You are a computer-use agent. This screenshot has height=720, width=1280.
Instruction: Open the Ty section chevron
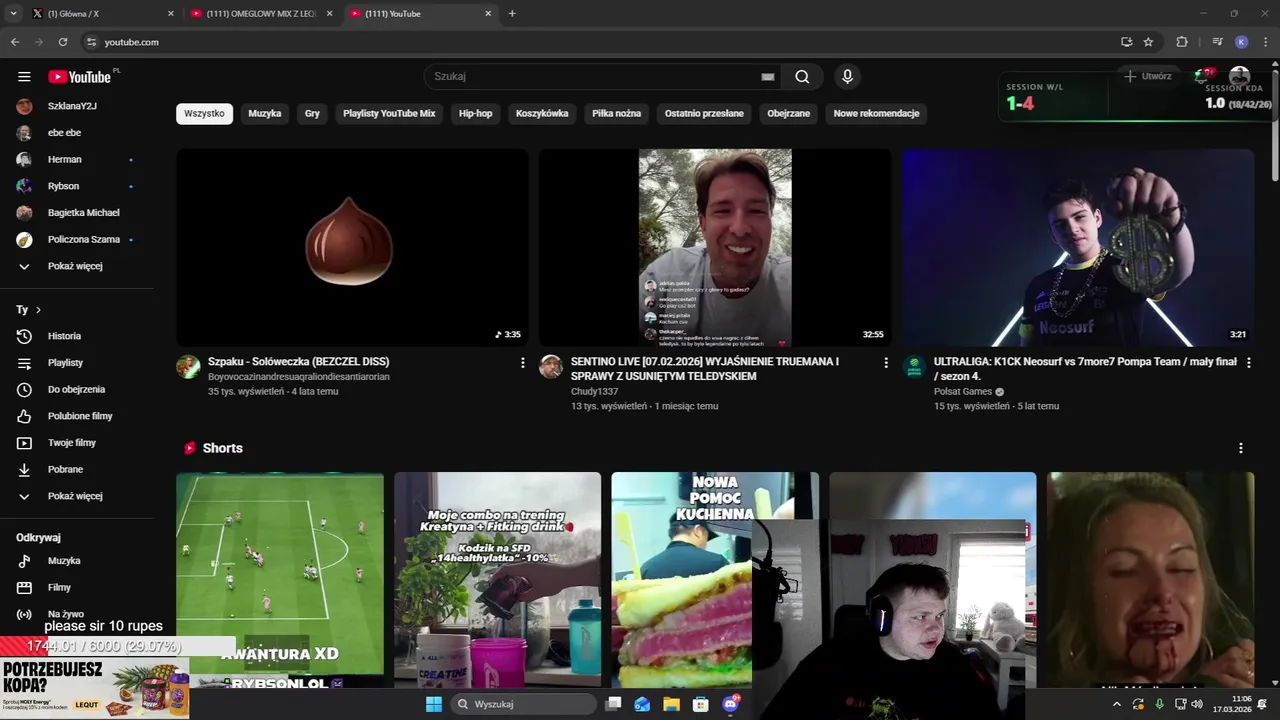(x=38, y=310)
